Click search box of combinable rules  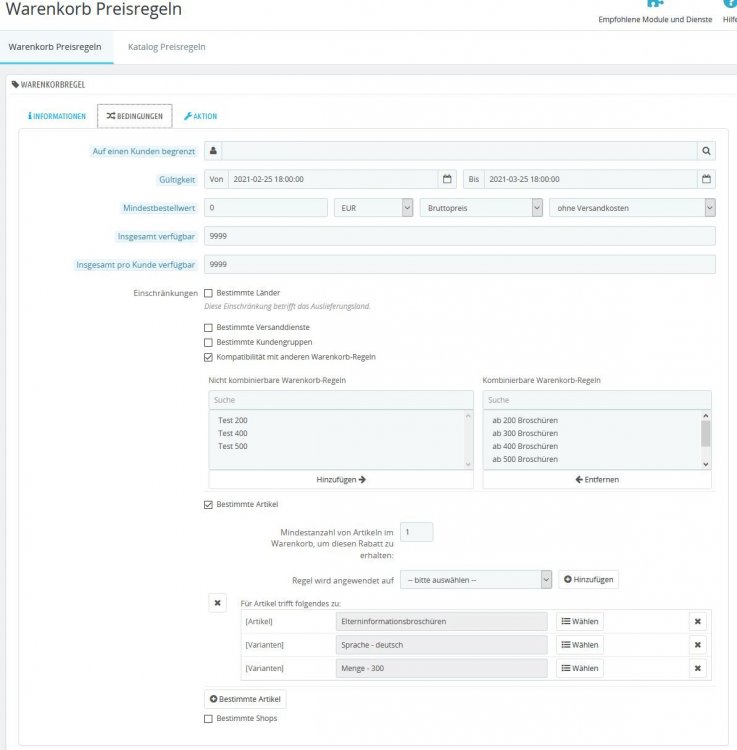click(597, 400)
